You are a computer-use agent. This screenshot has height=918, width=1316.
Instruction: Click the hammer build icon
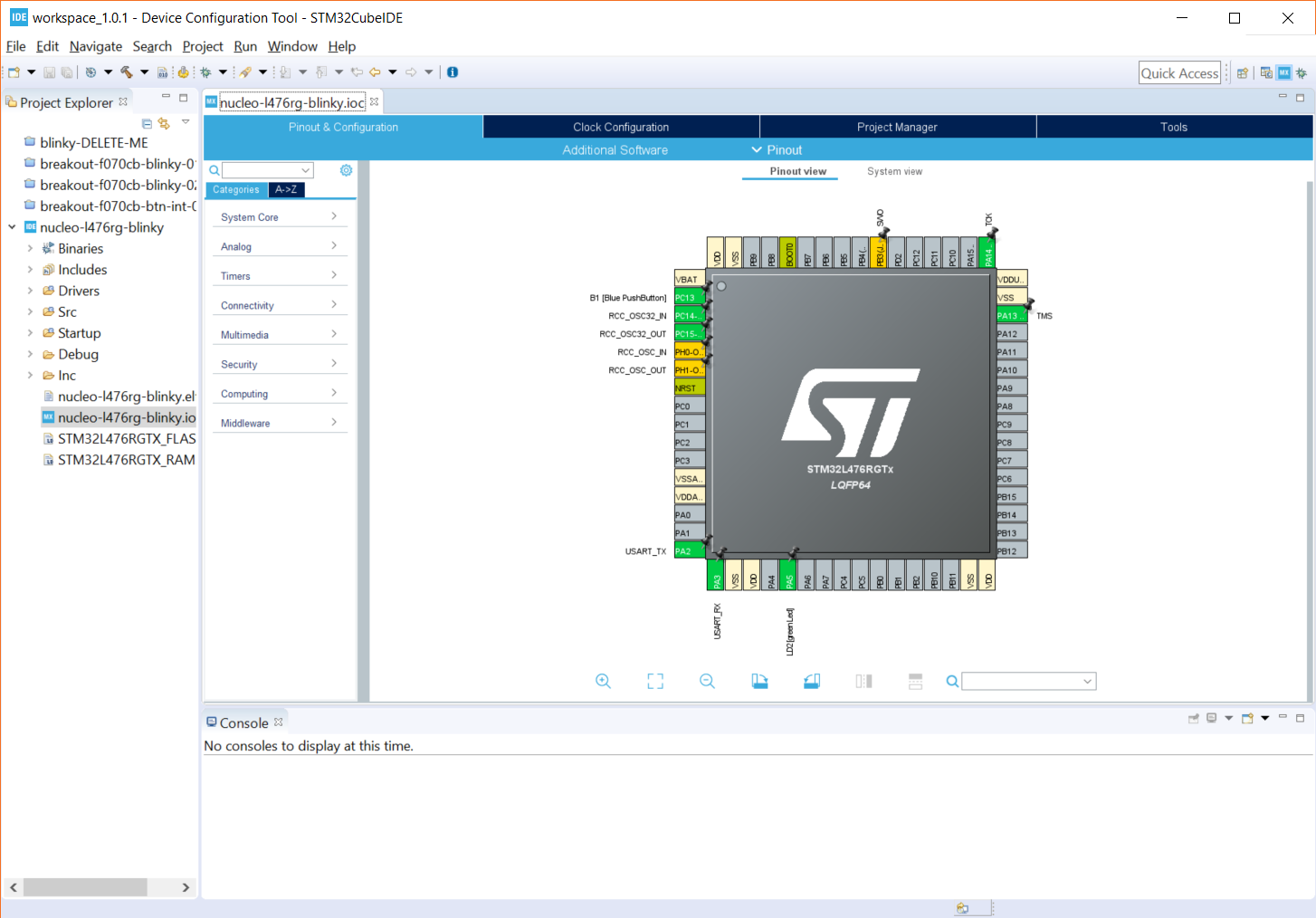(127, 72)
